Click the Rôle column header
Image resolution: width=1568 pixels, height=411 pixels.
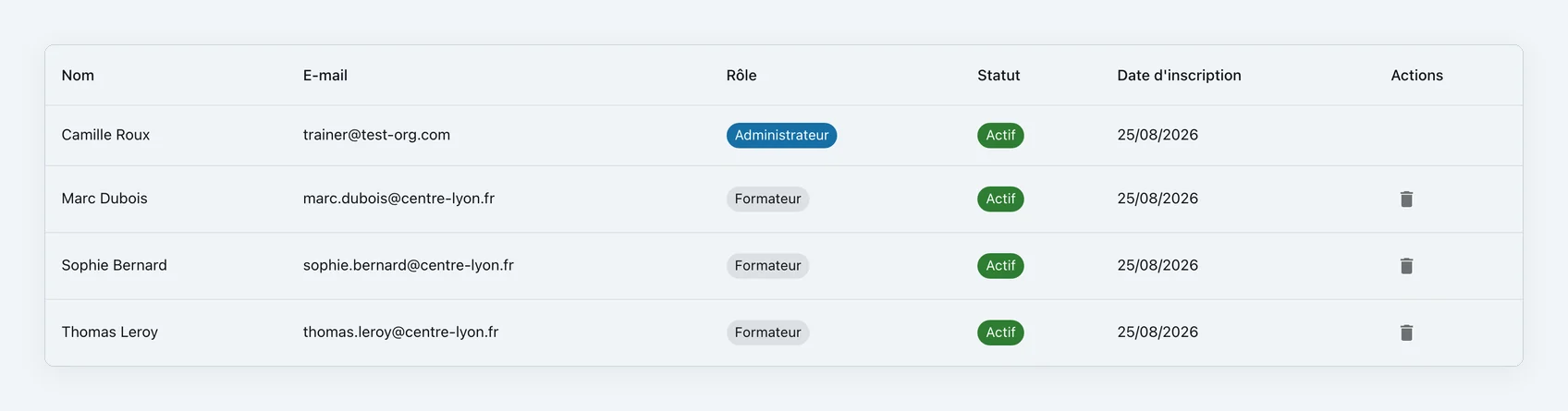741,76
